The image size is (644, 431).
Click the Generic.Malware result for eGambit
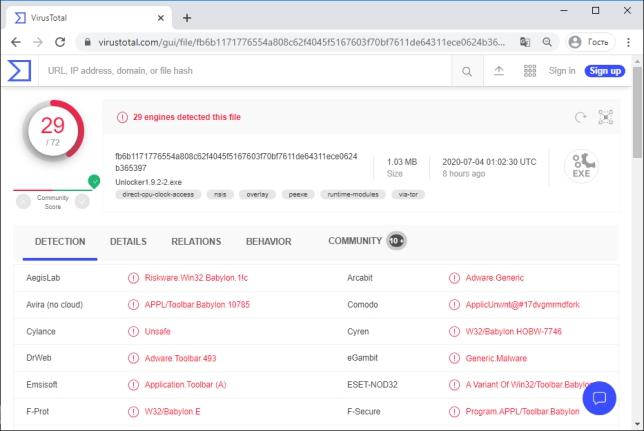(x=496, y=358)
